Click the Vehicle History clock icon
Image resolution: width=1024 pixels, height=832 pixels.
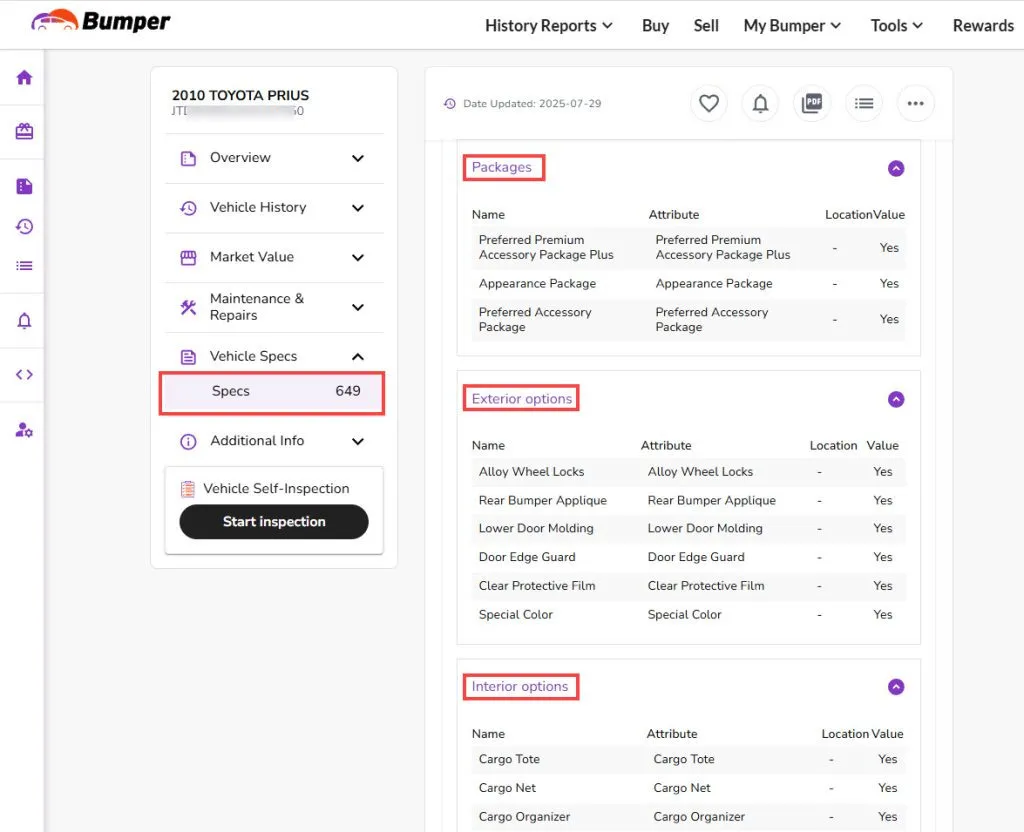pos(188,208)
